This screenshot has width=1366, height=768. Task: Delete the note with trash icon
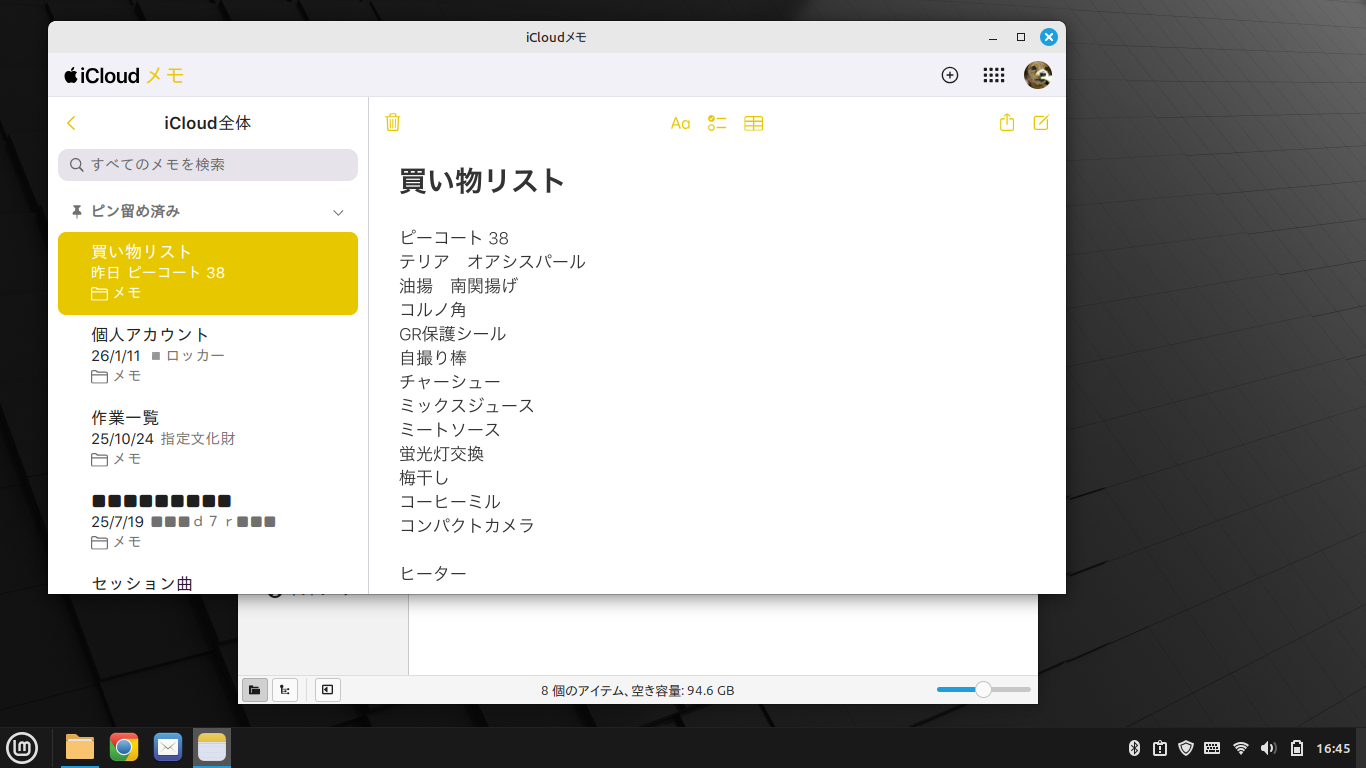coord(393,123)
